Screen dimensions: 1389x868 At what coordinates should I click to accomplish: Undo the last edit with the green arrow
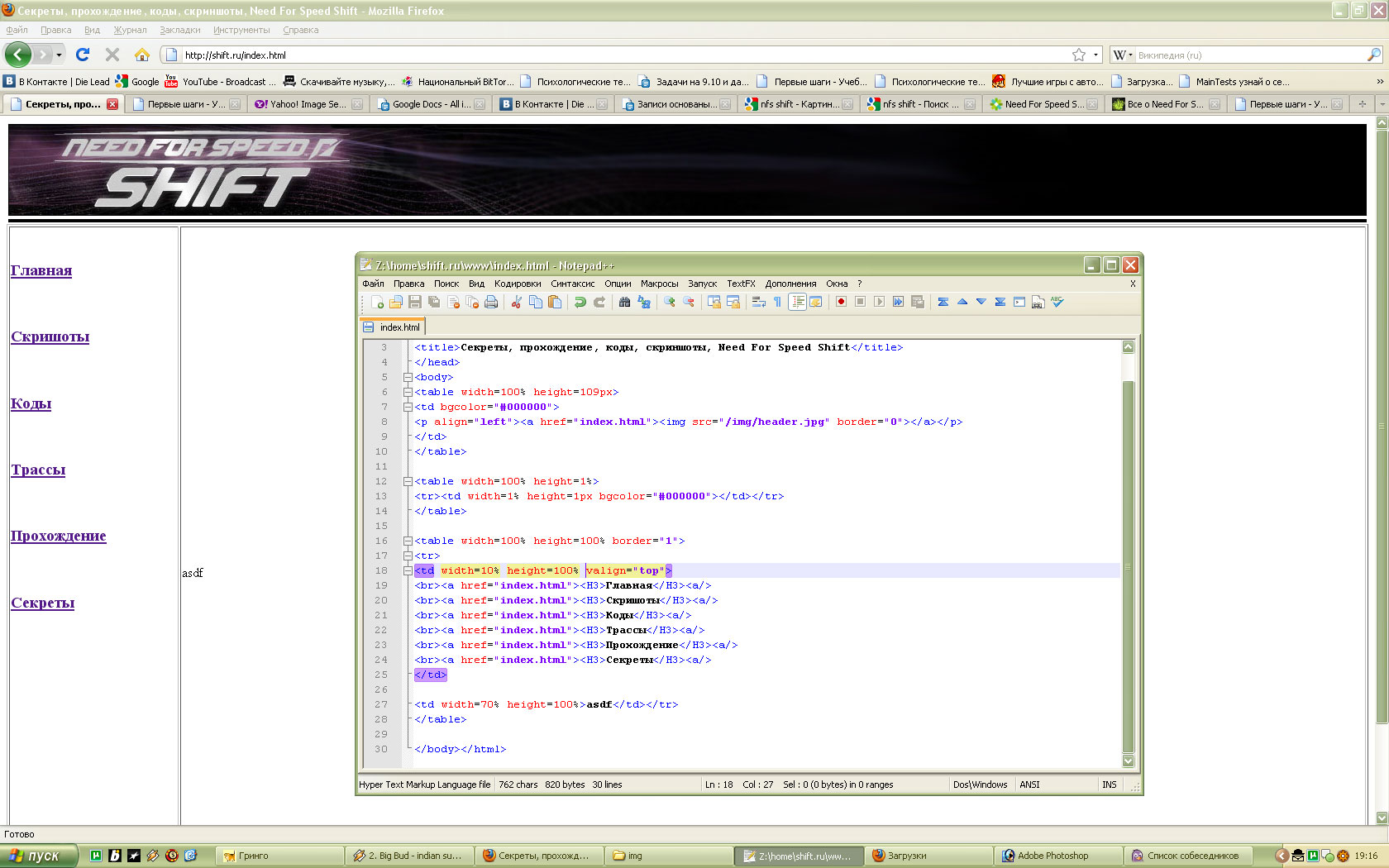coord(580,302)
